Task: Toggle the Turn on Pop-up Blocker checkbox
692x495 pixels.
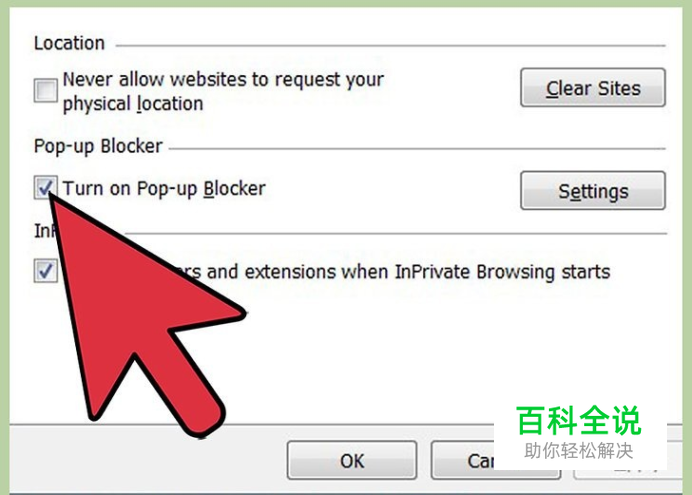Action: (x=45, y=188)
